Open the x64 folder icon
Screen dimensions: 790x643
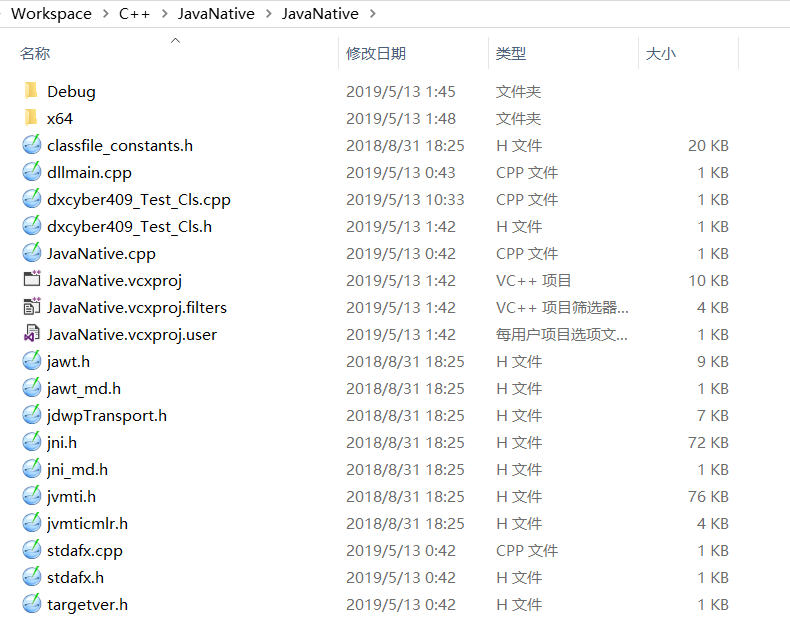[31, 118]
